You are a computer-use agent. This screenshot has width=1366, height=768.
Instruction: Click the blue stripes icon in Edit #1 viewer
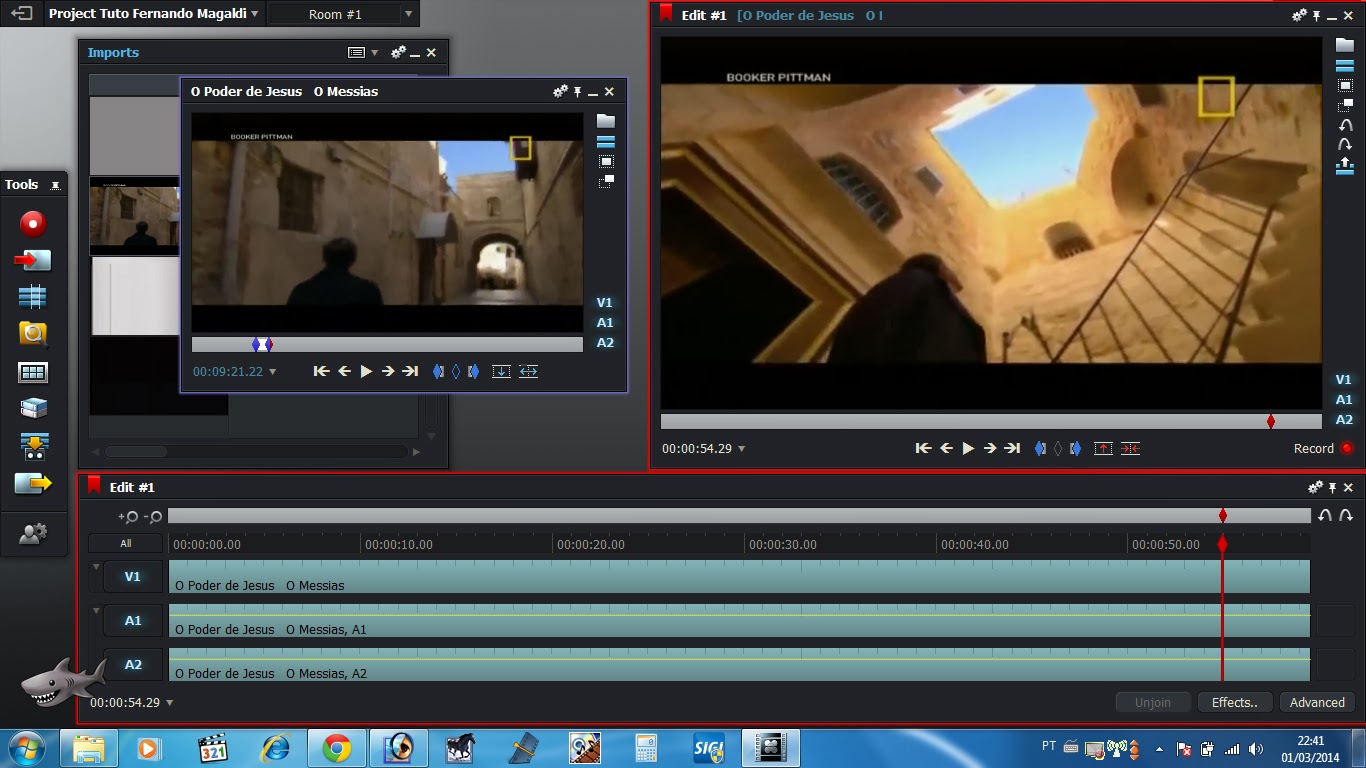1345,66
